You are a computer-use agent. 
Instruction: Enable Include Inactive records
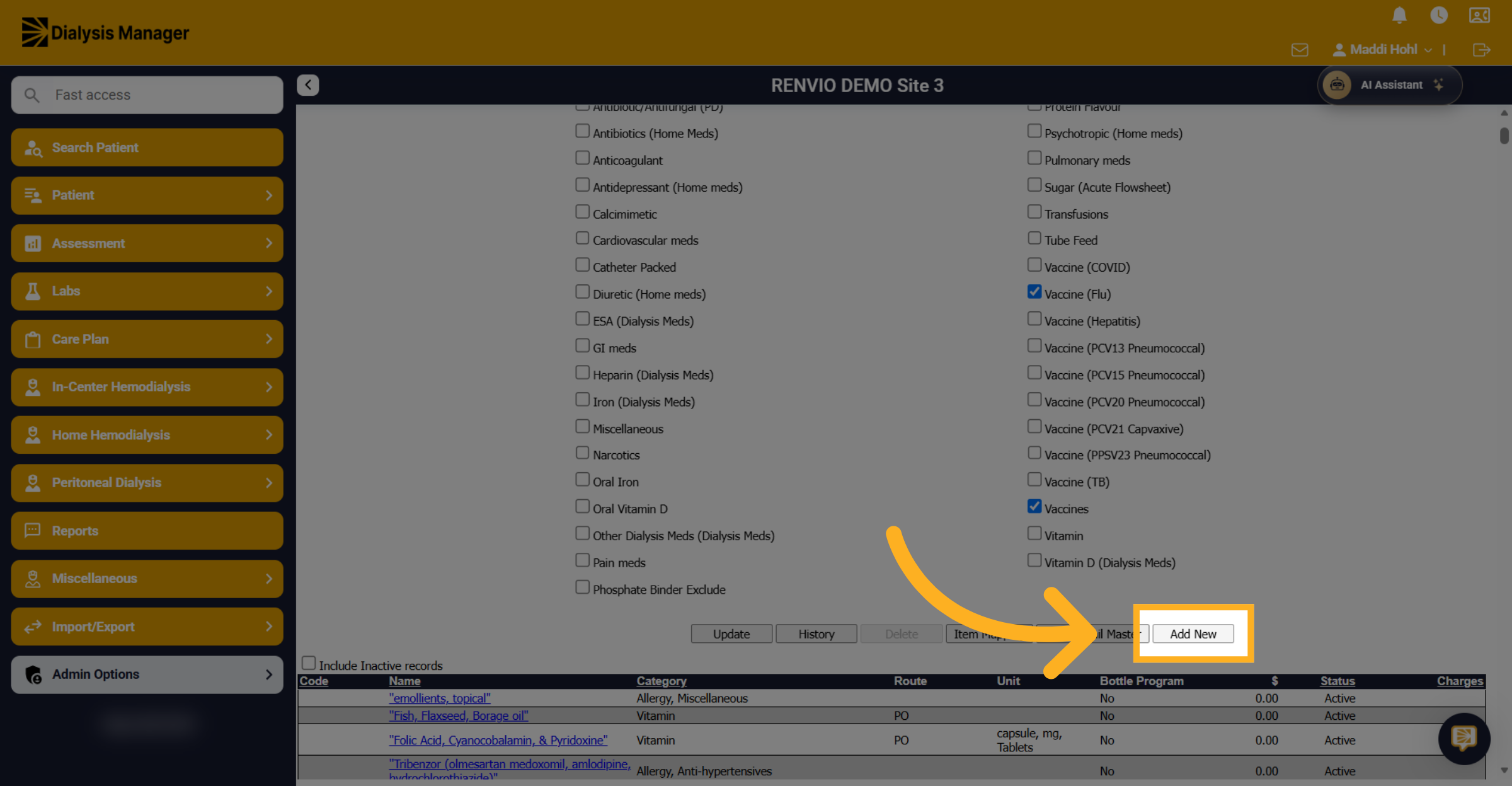click(308, 663)
